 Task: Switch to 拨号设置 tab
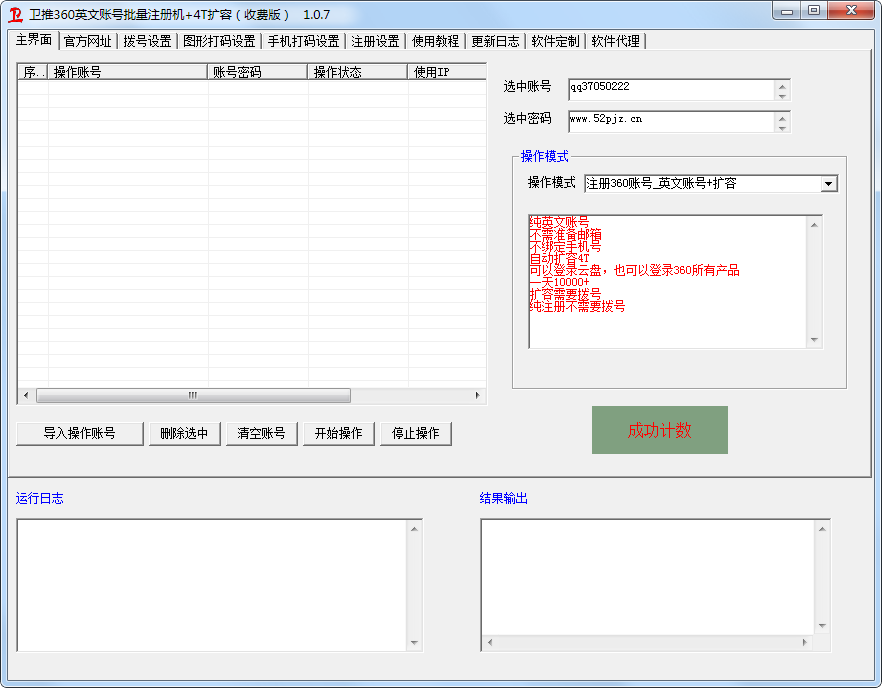pos(147,41)
